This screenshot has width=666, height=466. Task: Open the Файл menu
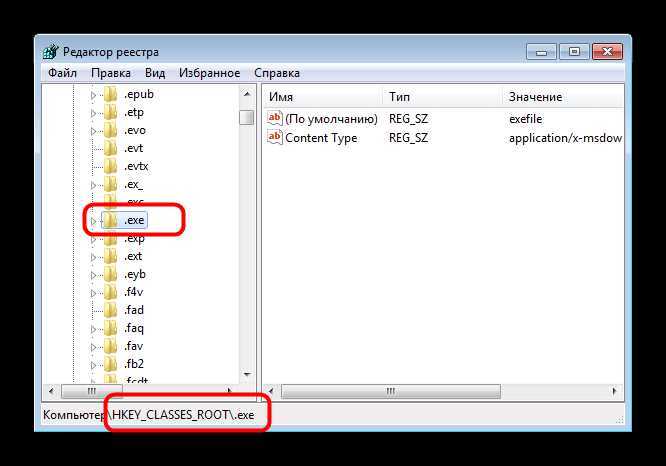tap(62, 73)
